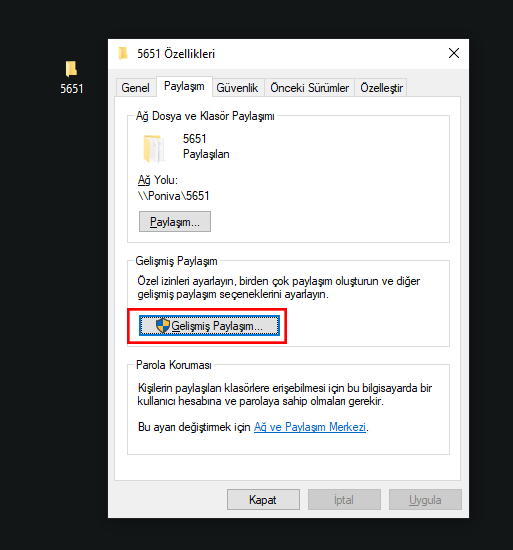Click the Paylaşım... button under Ağ Yolu

pos(175,222)
